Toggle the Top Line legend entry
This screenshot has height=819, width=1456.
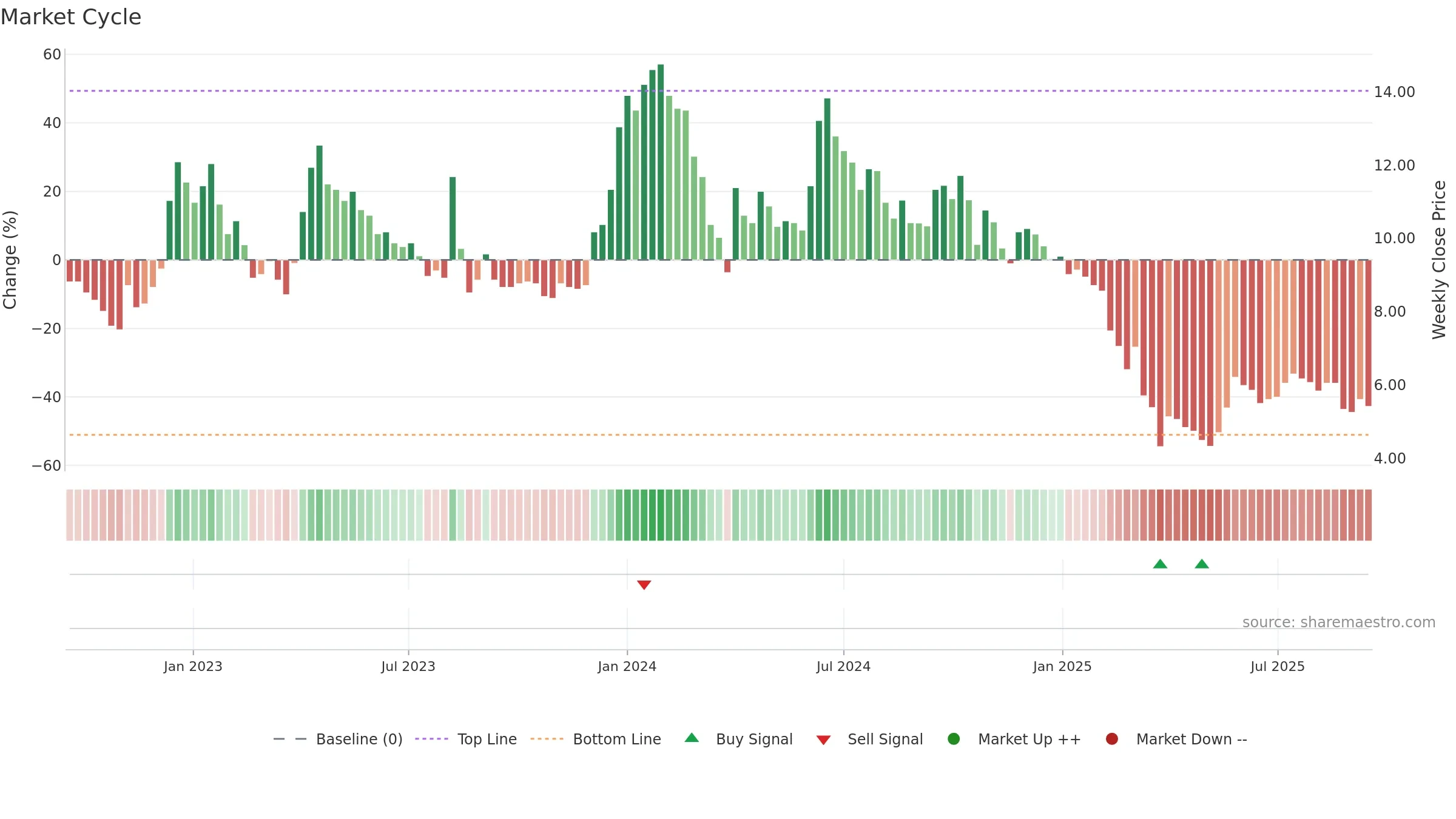click(466, 739)
